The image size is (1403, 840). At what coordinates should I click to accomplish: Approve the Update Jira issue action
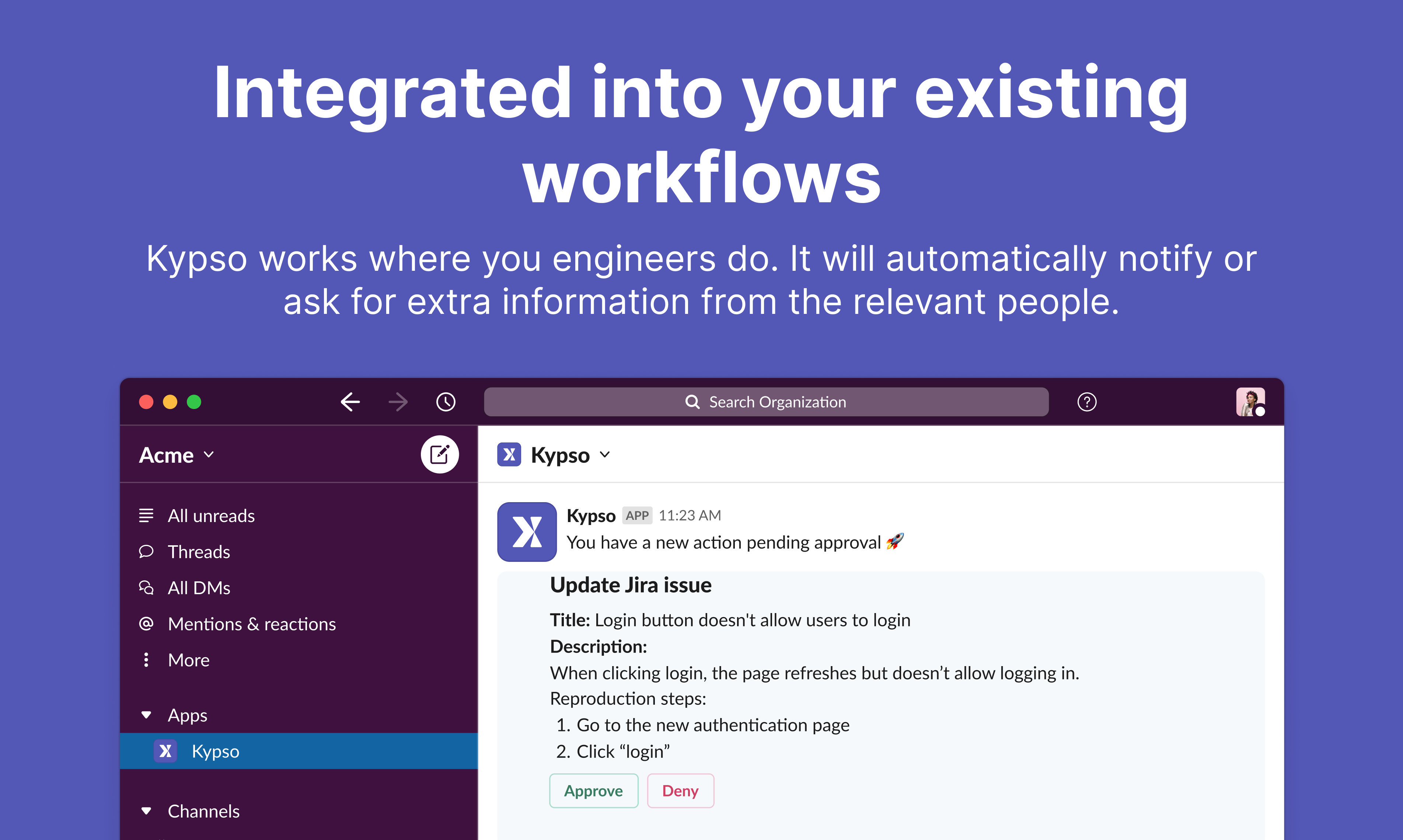[593, 791]
